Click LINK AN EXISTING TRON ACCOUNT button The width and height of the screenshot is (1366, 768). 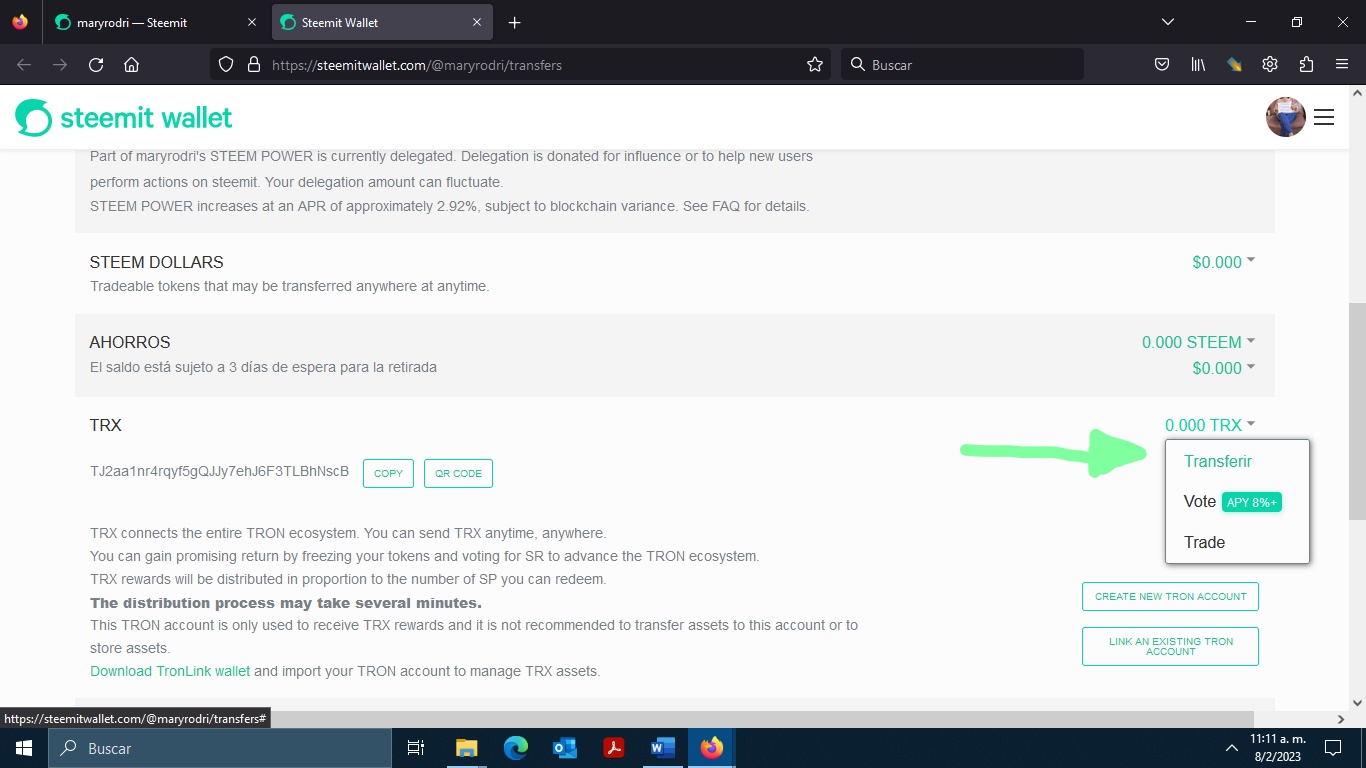(x=1170, y=646)
